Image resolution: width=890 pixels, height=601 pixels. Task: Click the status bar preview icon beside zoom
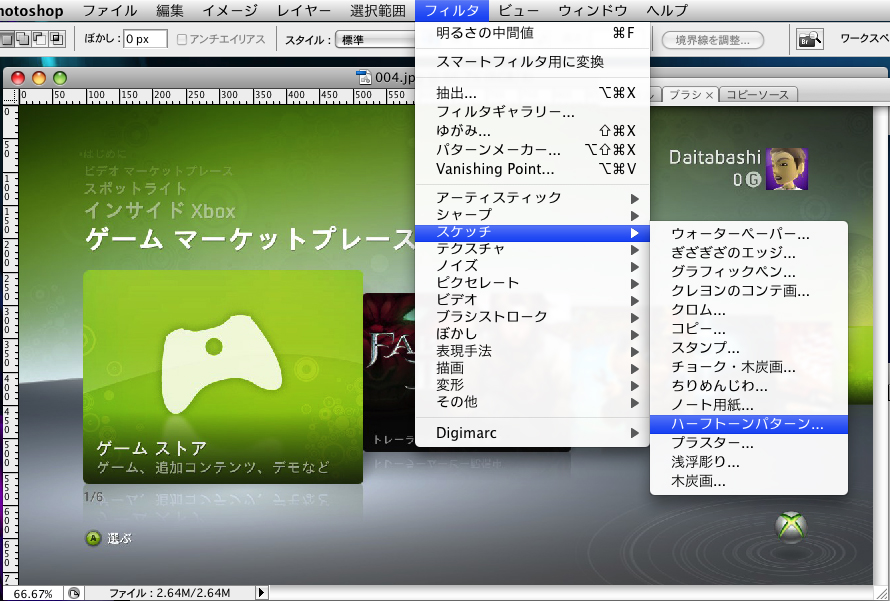point(74,594)
